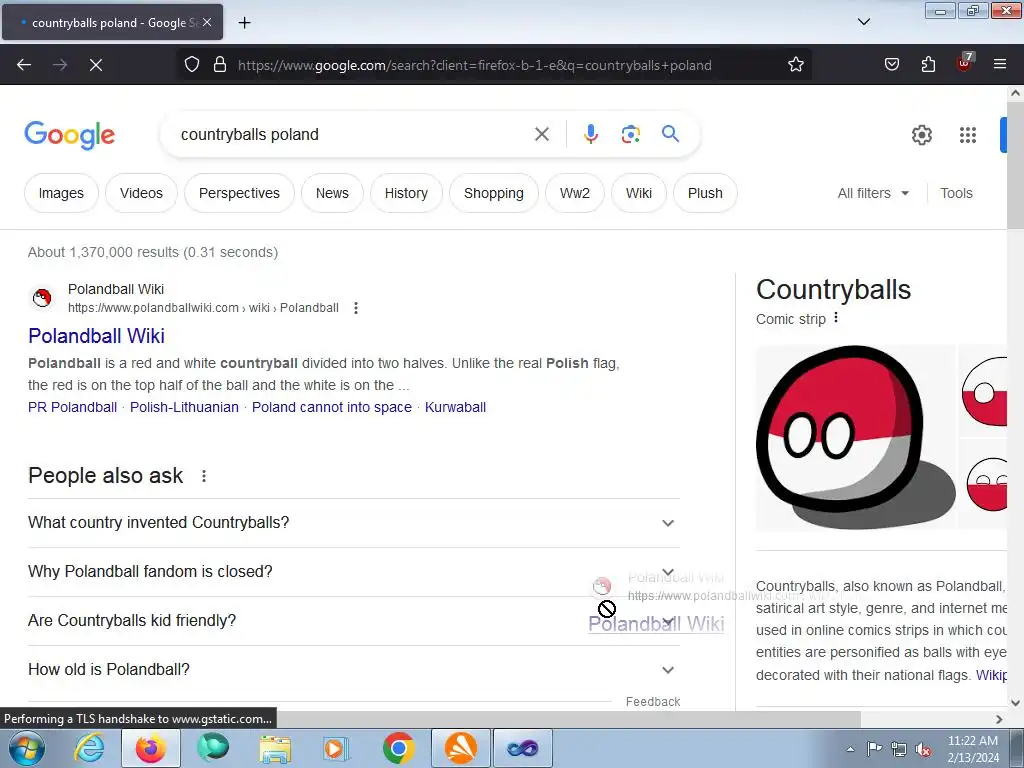Submit search with magnifier icon
This screenshot has height=768, width=1024.
pyautogui.click(x=670, y=134)
